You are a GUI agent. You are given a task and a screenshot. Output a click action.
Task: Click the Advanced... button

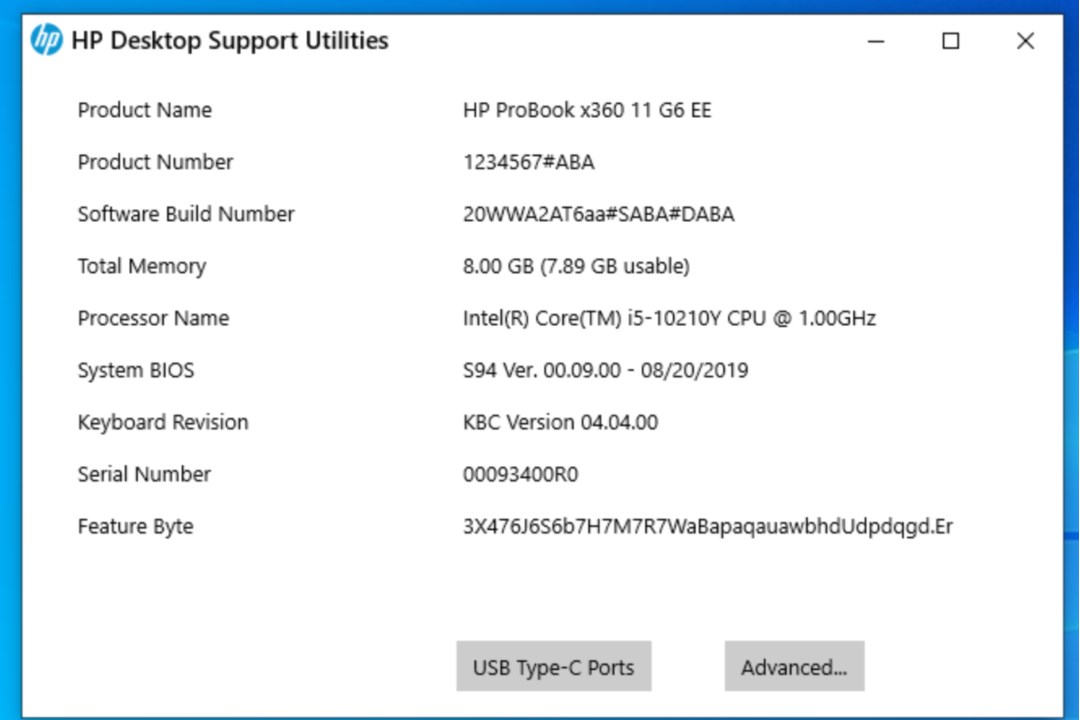click(x=794, y=667)
